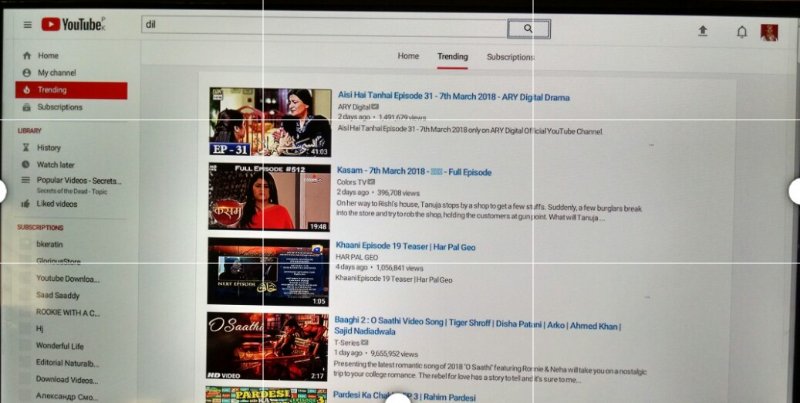800x403 pixels.
Task: Click the O Saathi description text
Action: click(x=490, y=372)
